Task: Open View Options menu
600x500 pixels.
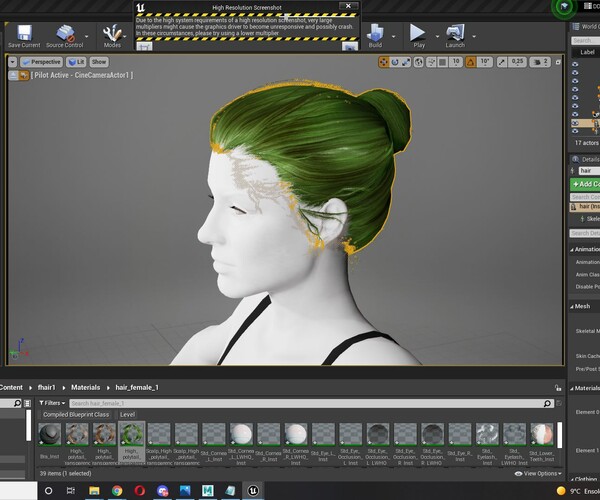Action: [538, 474]
